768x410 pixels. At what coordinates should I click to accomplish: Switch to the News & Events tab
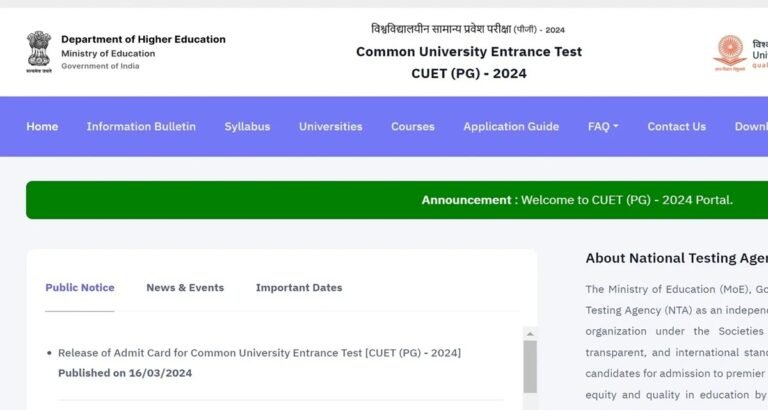[x=185, y=288]
